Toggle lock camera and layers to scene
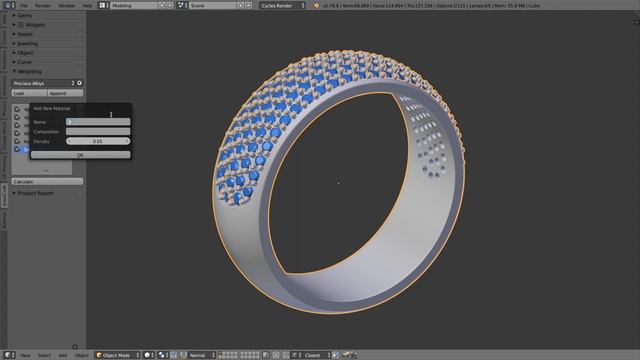This screenshot has height=360, width=640. pyautogui.click(x=266, y=355)
